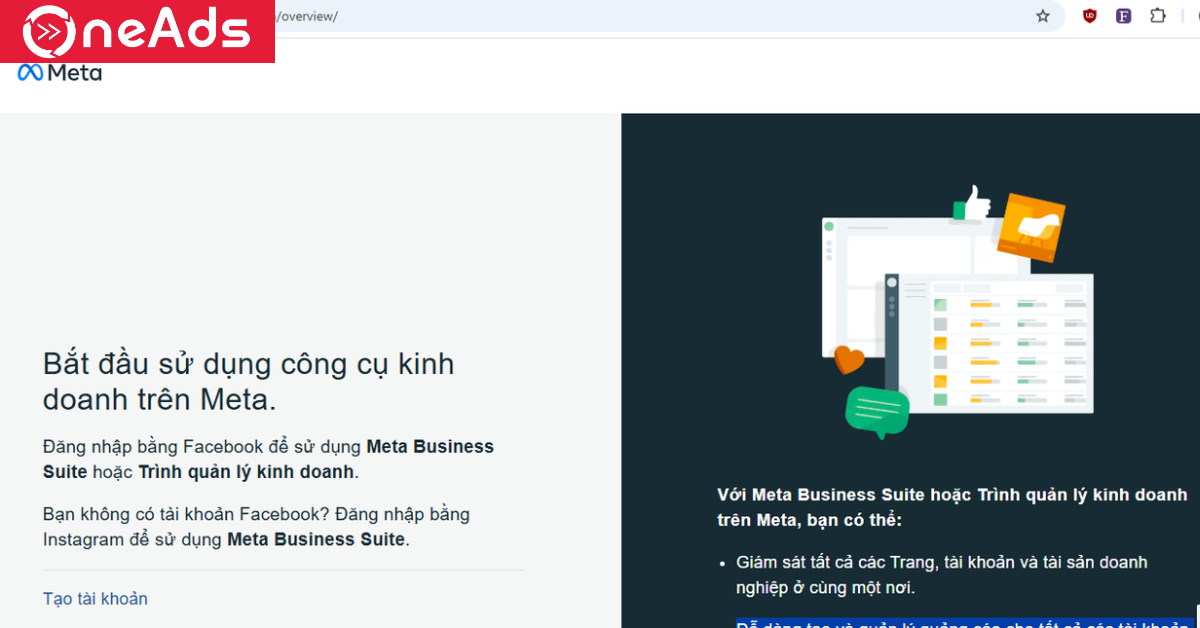The width and height of the screenshot is (1200, 628).
Task: Bookmark this page with the star icon
Action: [1043, 16]
